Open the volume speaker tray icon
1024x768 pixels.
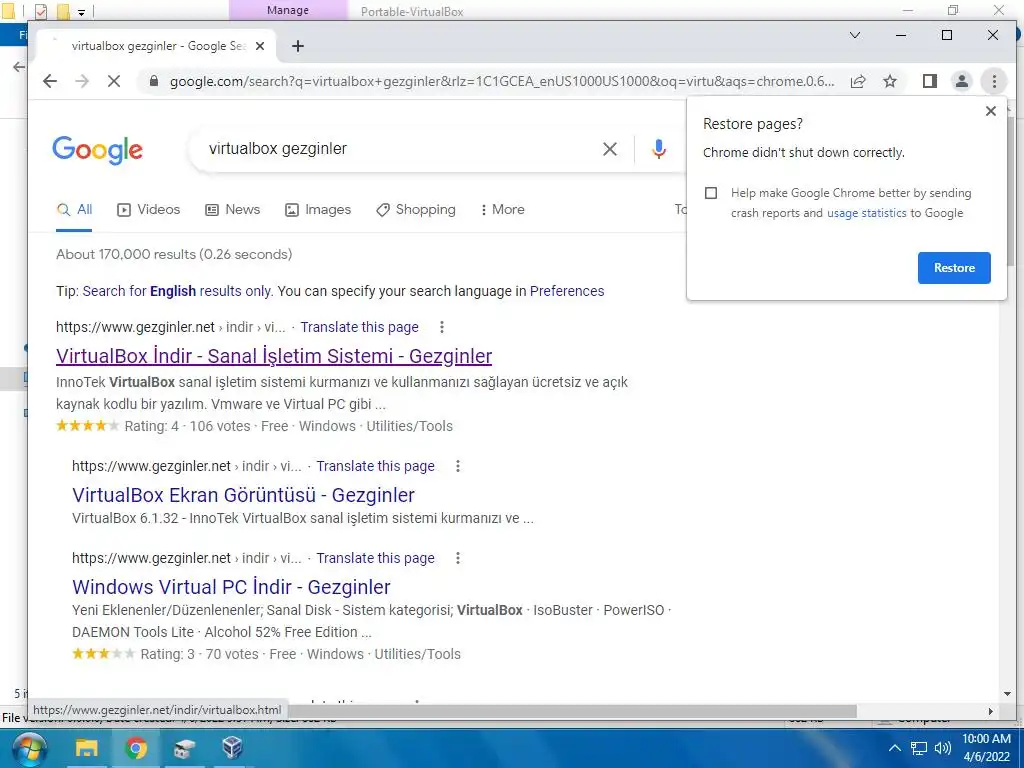(x=942, y=748)
